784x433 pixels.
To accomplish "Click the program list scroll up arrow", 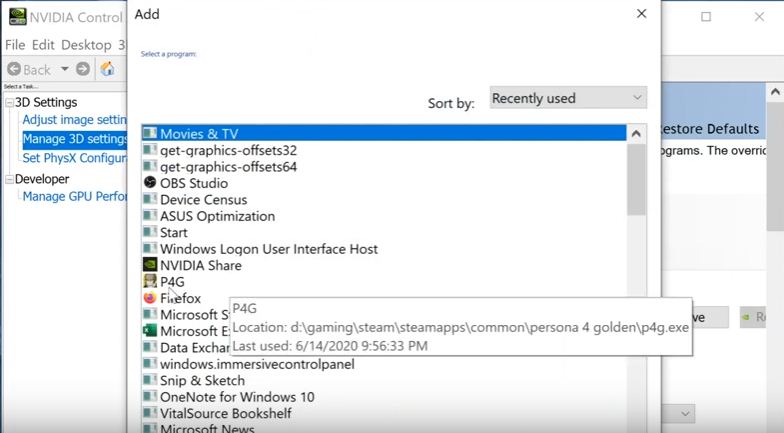I will click(x=636, y=134).
